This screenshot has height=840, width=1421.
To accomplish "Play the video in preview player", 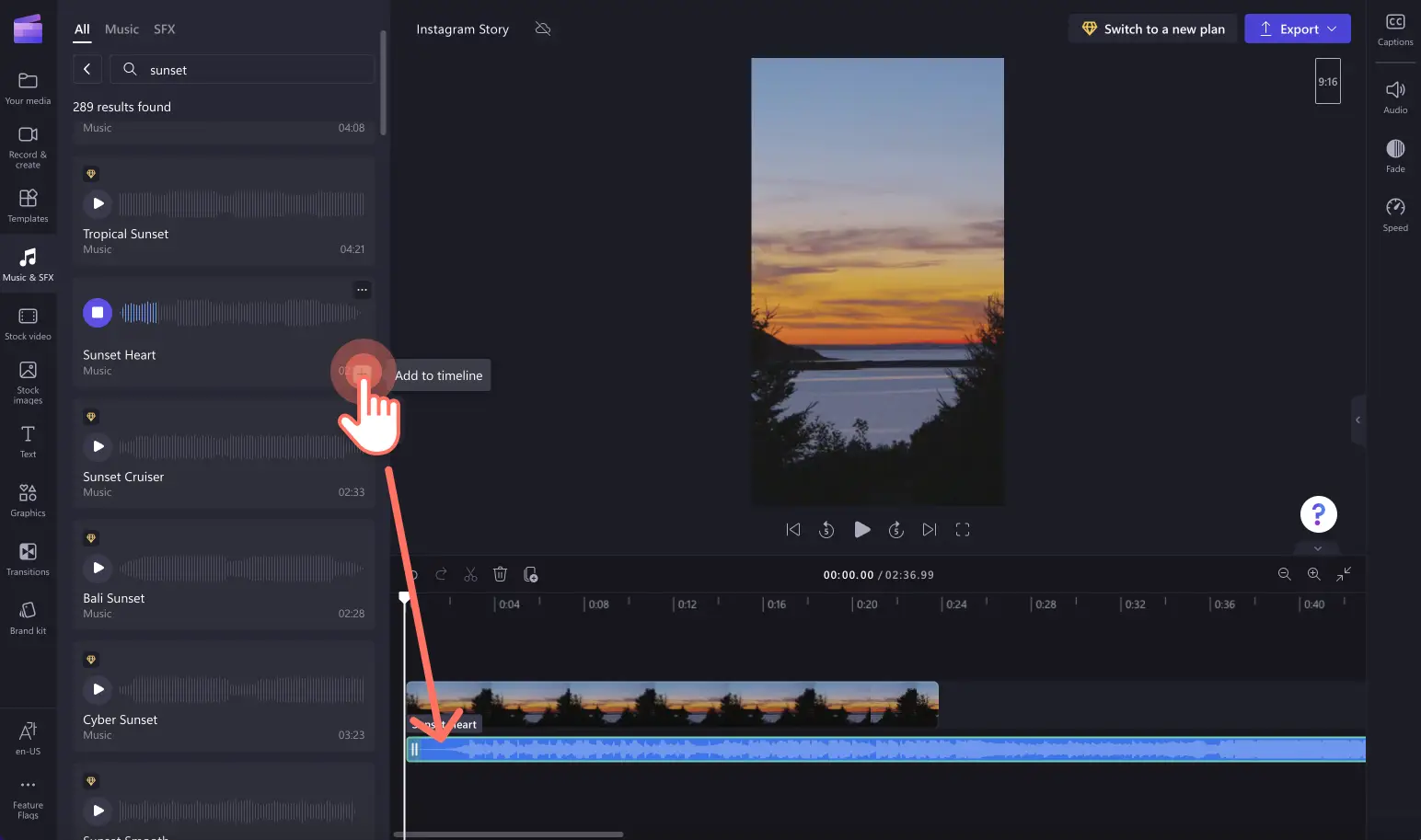I will 861,529.
